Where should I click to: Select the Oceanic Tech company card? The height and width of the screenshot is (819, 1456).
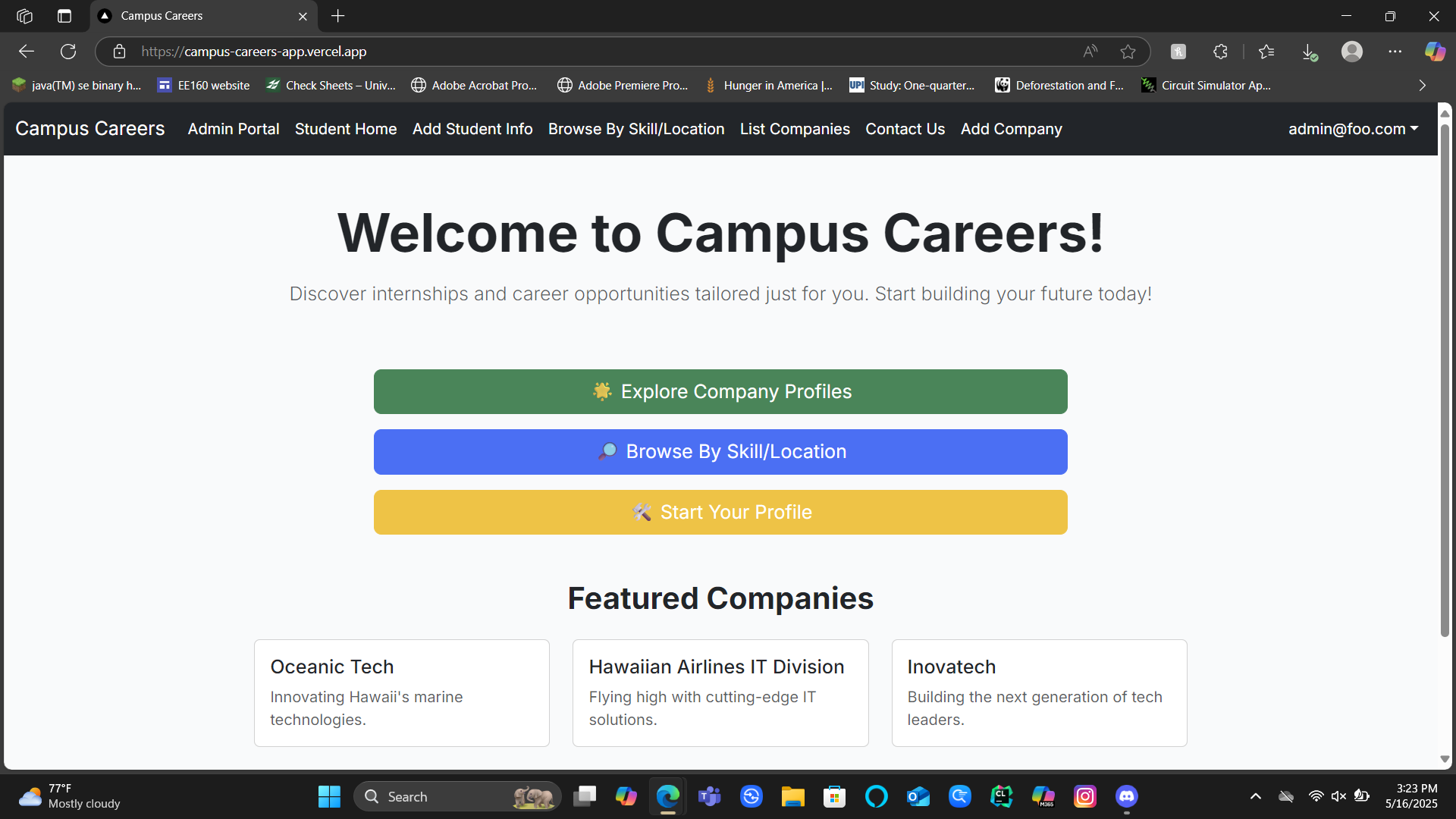pos(401,692)
